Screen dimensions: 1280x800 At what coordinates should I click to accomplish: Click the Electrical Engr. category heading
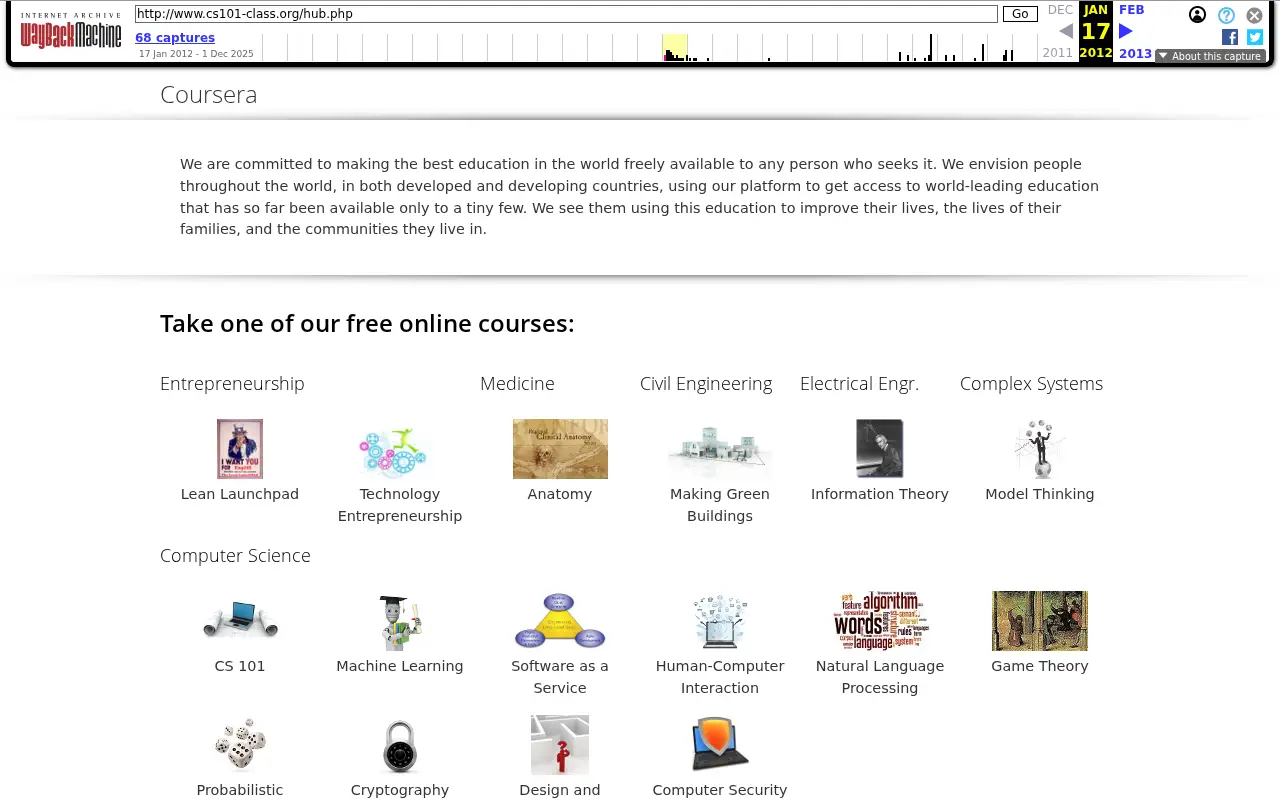tap(859, 384)
